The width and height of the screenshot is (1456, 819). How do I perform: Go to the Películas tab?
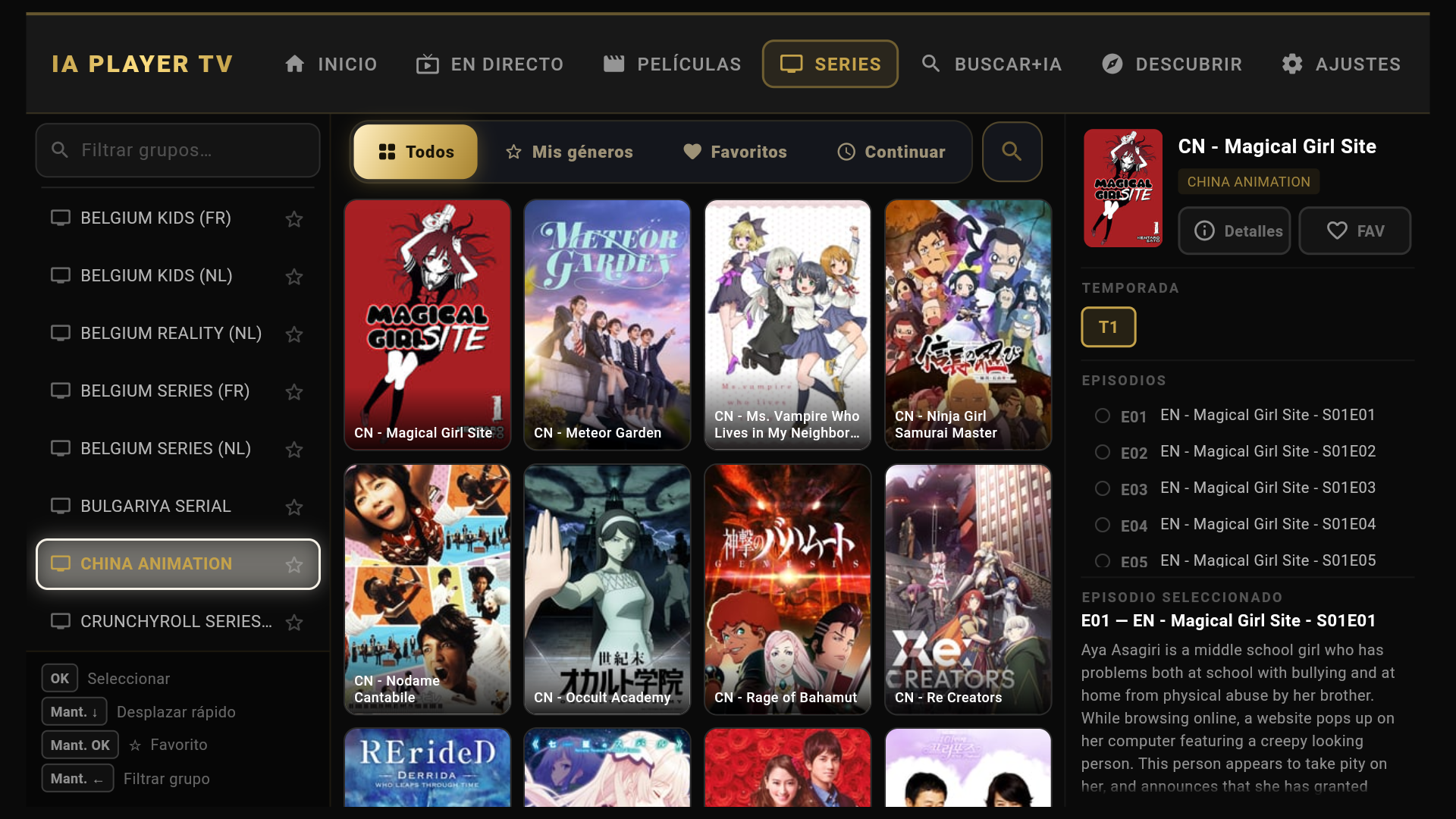[x=672, y=64]
